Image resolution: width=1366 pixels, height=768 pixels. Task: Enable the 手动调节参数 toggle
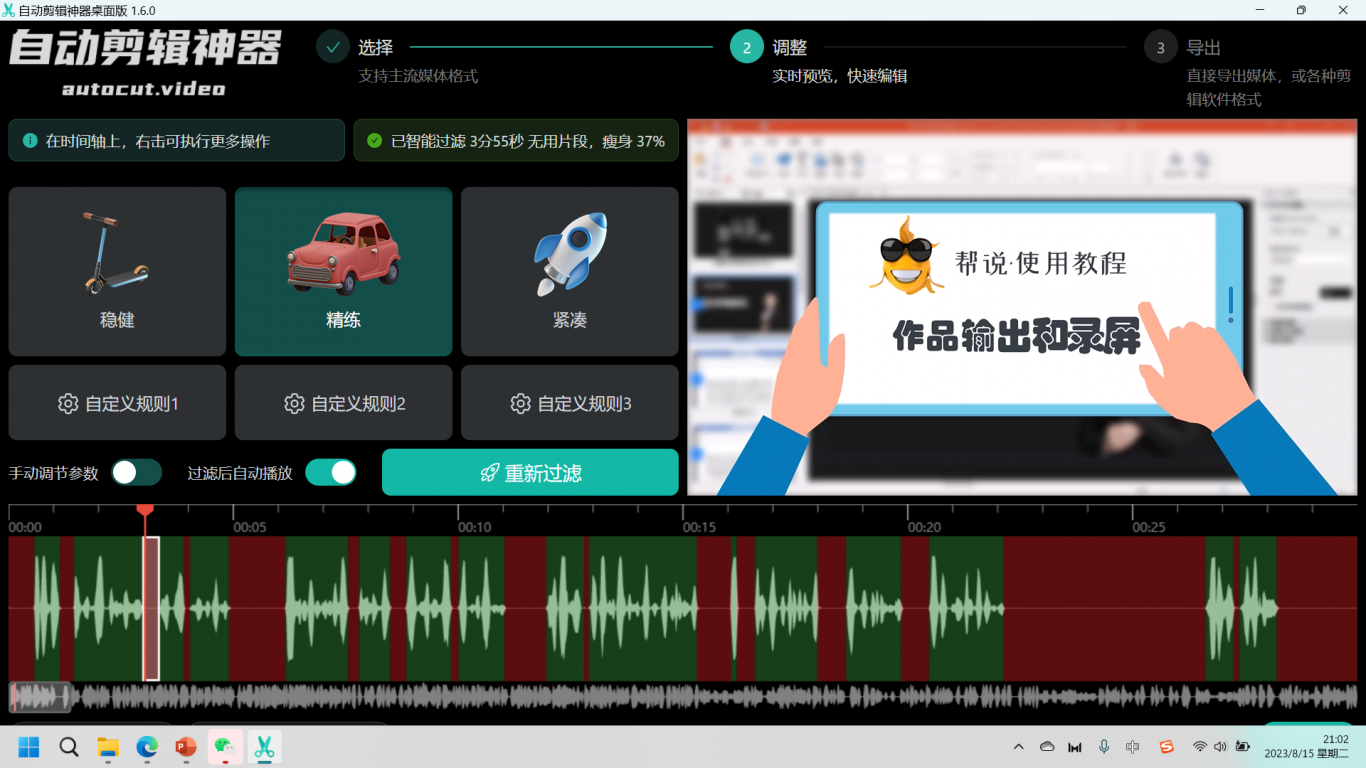pos(136,473)
